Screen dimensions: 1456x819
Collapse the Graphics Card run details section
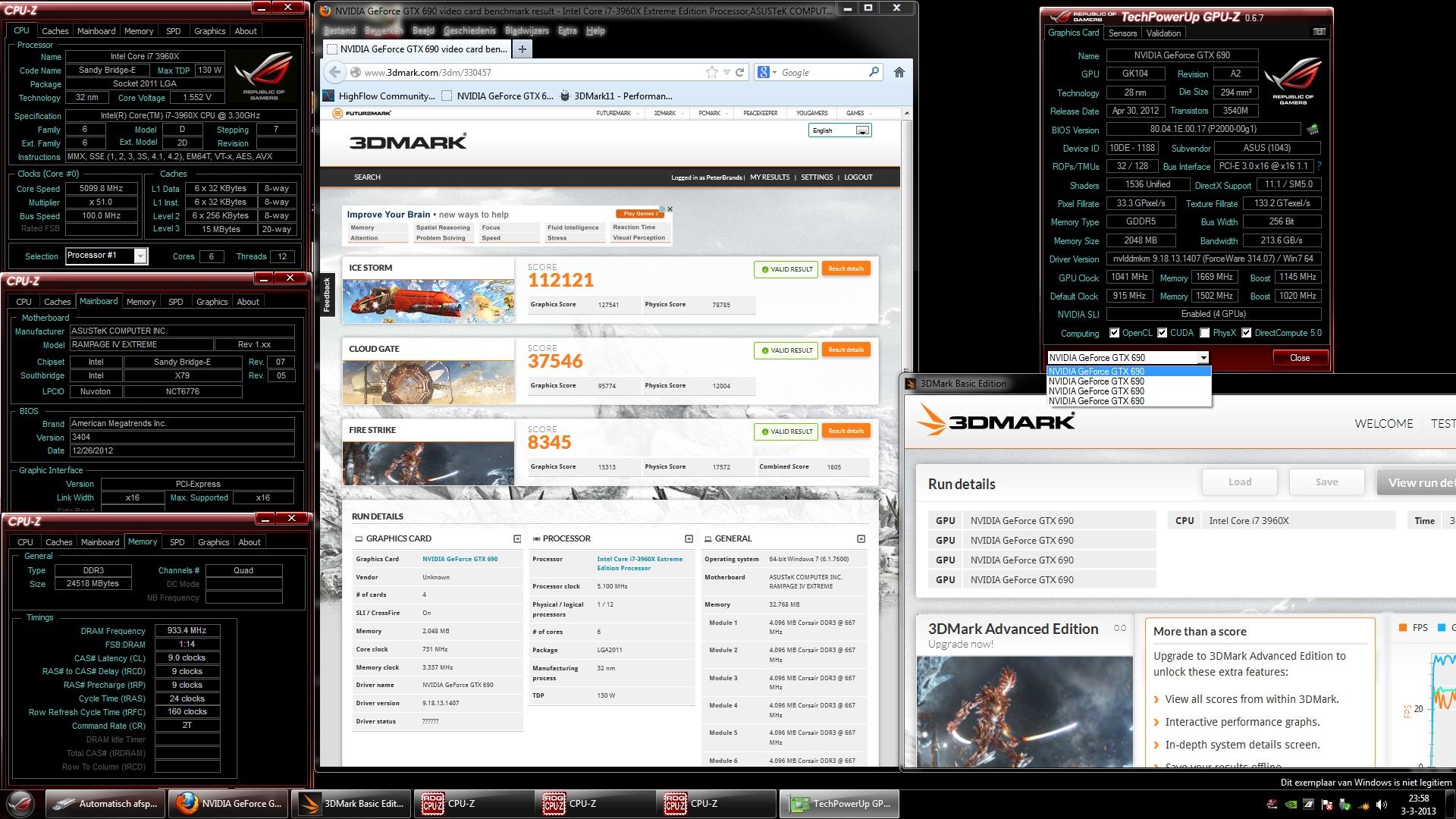(517, 538)
